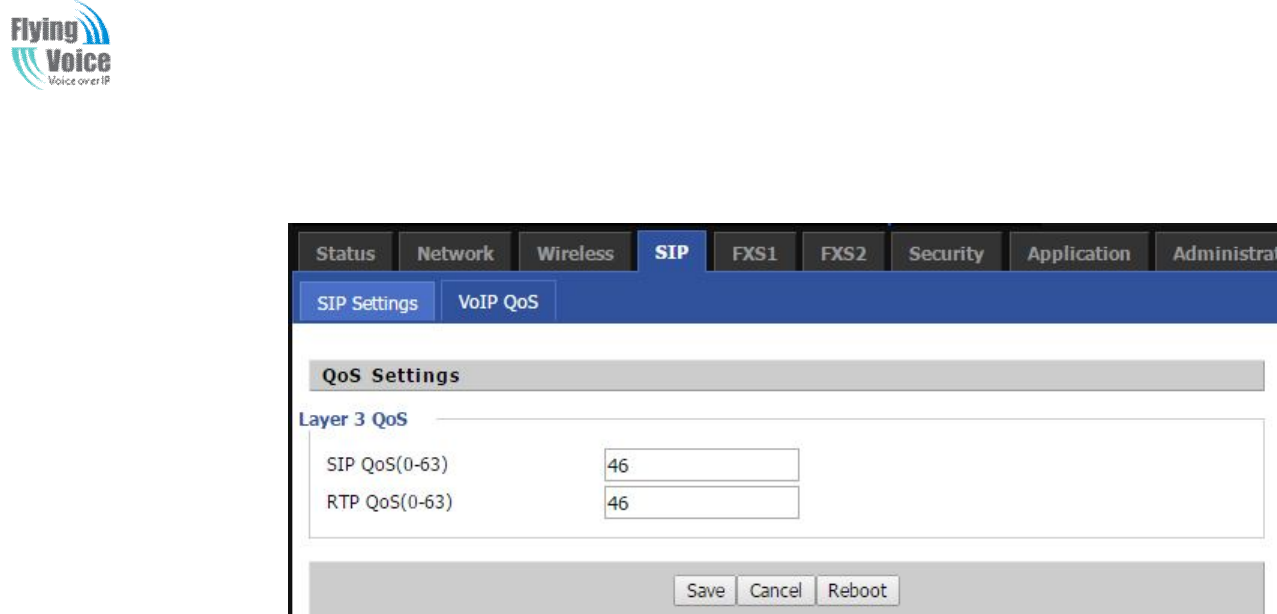Click the Layer 3 QoS group label

coord(353,419)
